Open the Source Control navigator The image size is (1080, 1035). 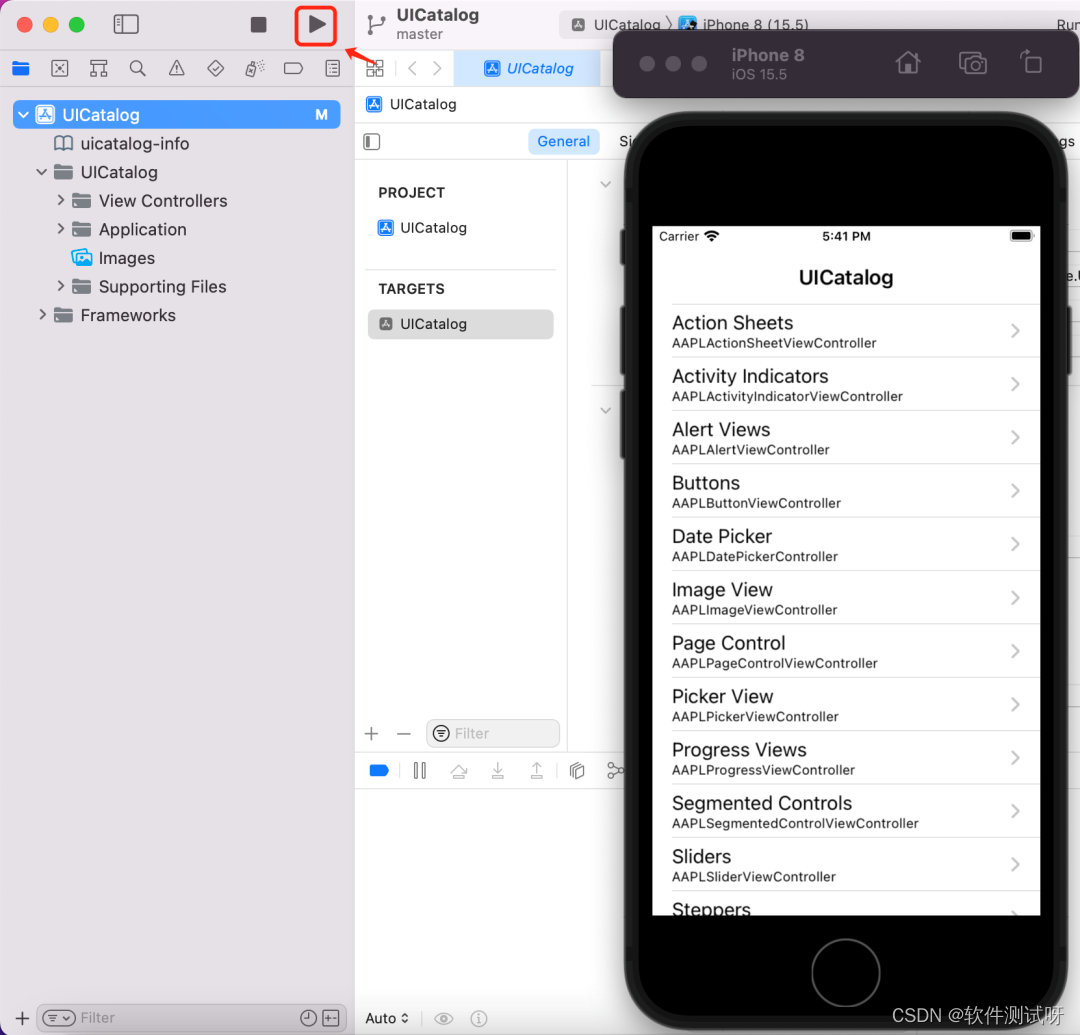point(60,68)
